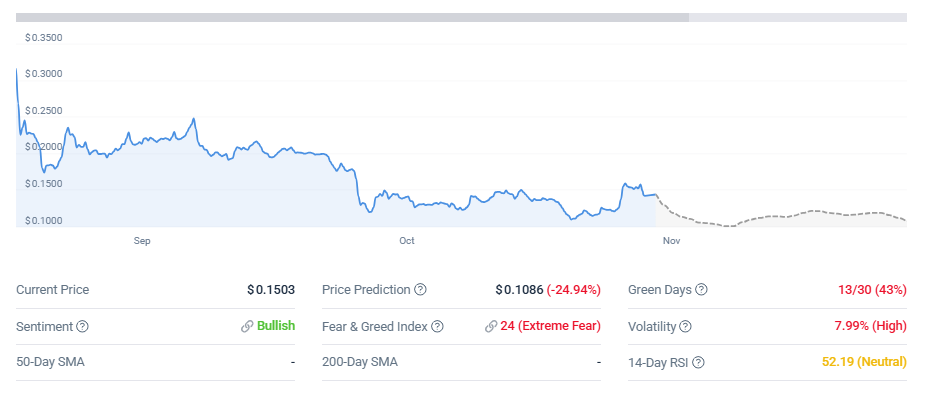Open the Sentiment help tooltip icon
This screenshot has width=925, height=401.
click(x=83, y=326)
